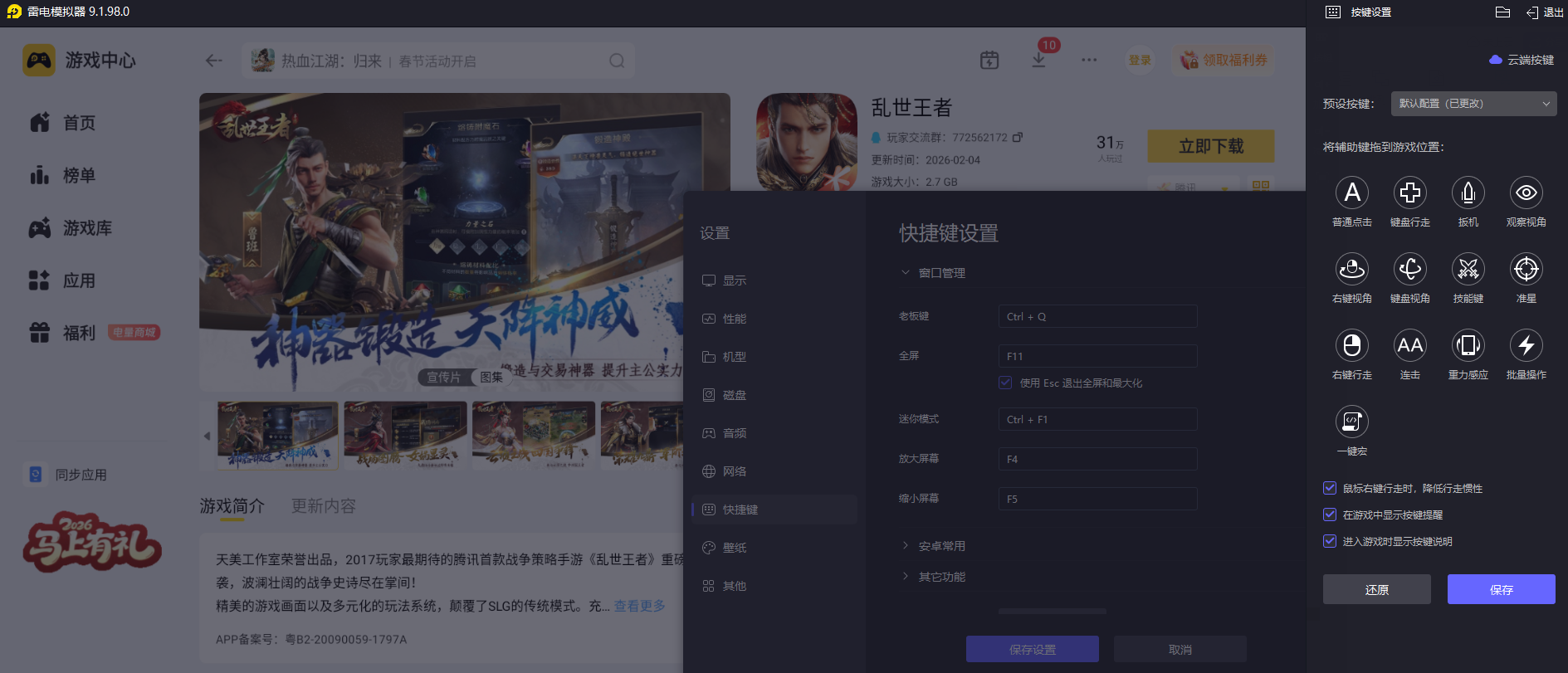
Task: Open 应用 in the game center sidebar
Action: point(63,280)
